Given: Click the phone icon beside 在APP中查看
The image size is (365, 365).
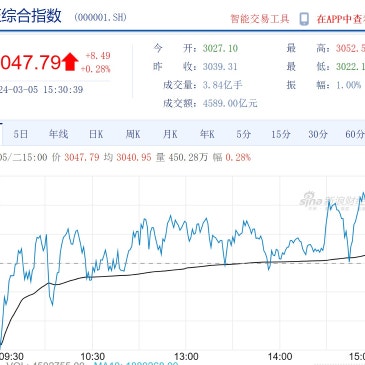Looking at the screenshot, I should tap(304, 19).
